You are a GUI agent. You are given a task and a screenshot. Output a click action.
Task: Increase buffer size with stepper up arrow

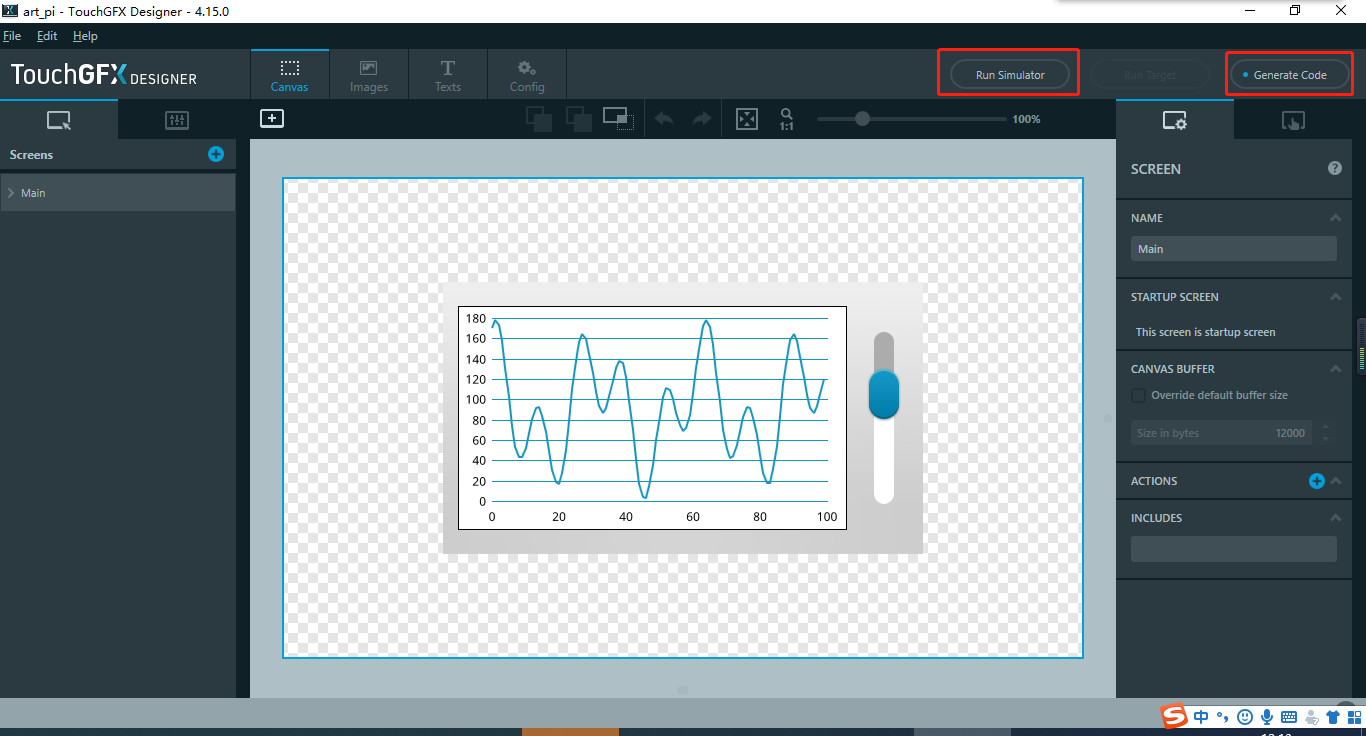tap(1326, 427)
